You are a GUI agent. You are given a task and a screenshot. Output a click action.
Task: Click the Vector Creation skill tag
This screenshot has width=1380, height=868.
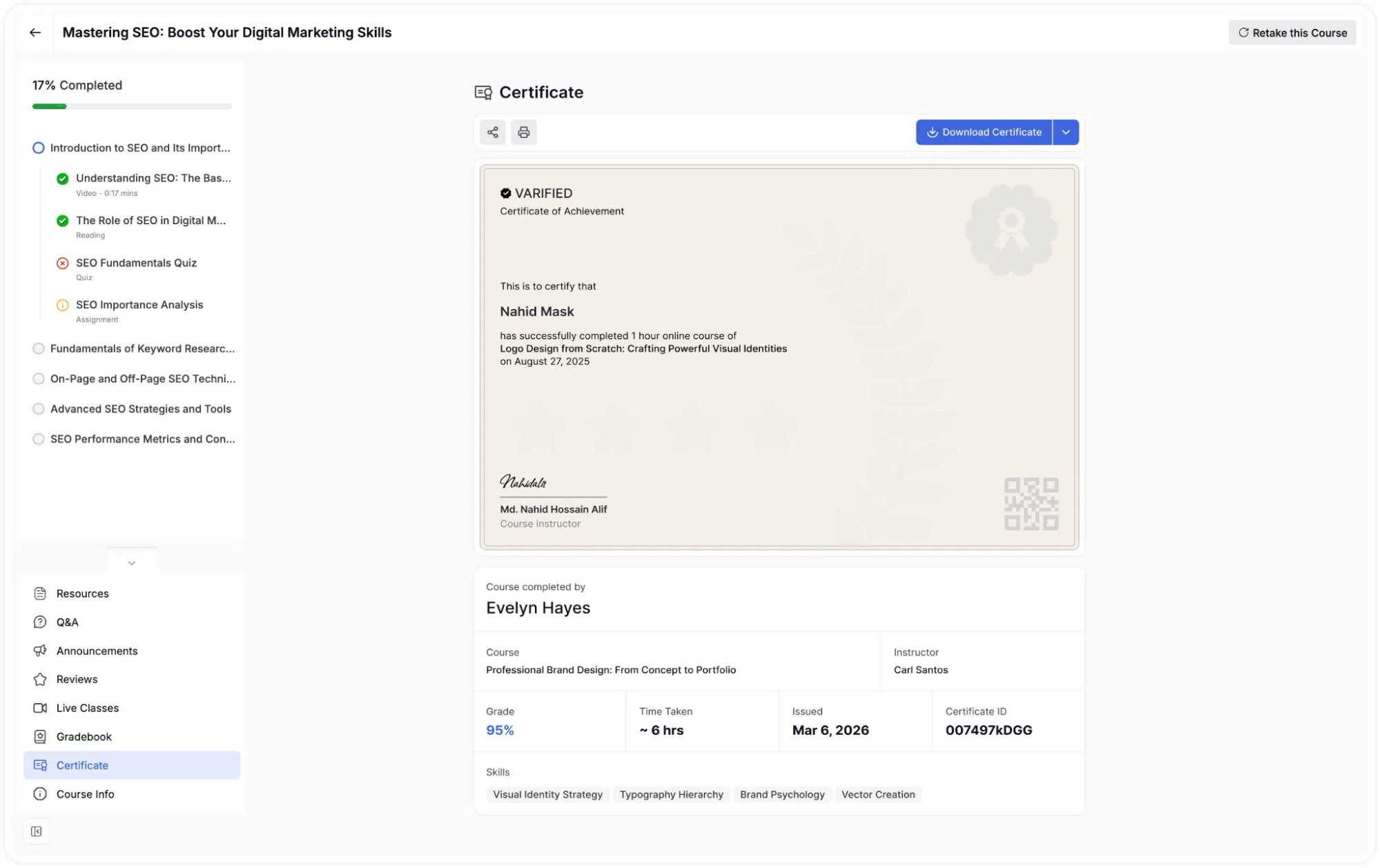[878, 794]
